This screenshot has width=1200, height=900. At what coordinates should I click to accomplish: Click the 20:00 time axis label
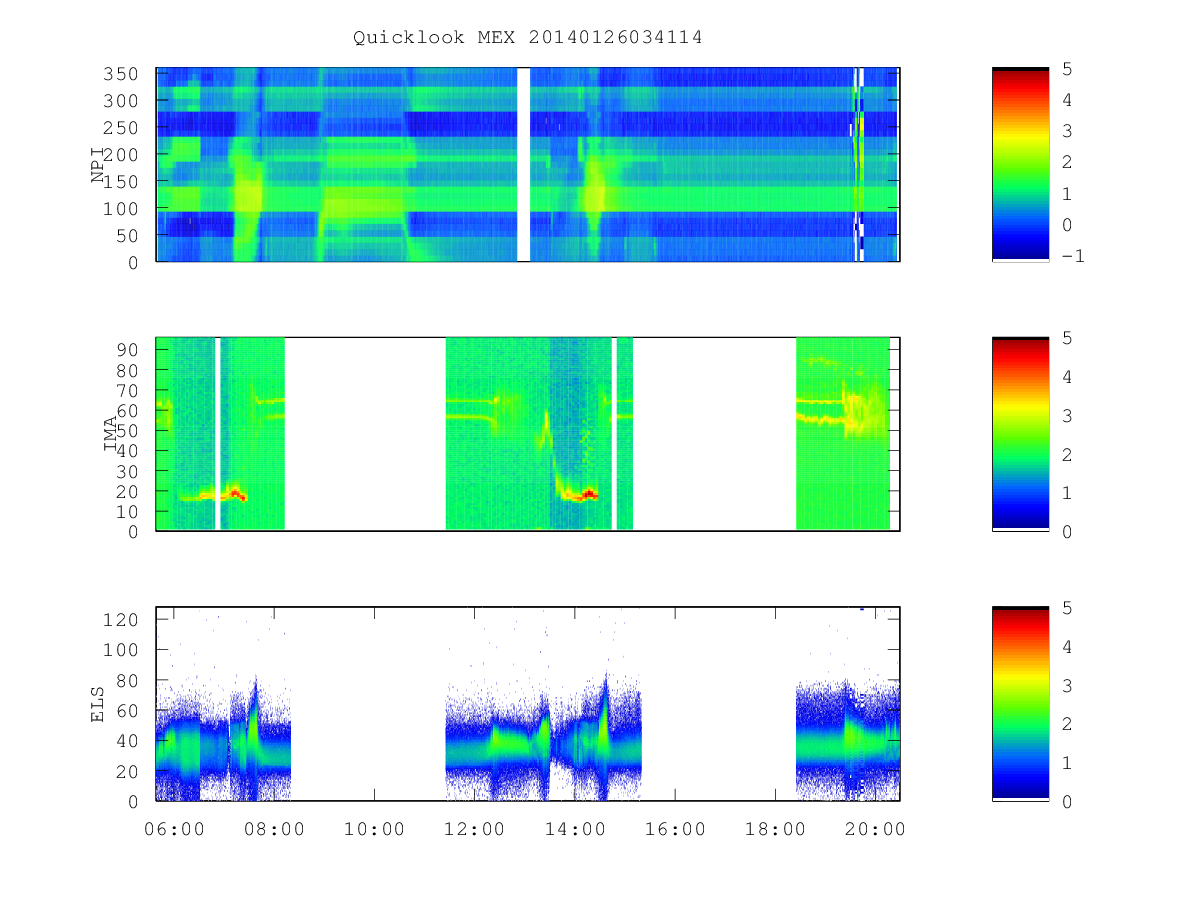(875, 829)
